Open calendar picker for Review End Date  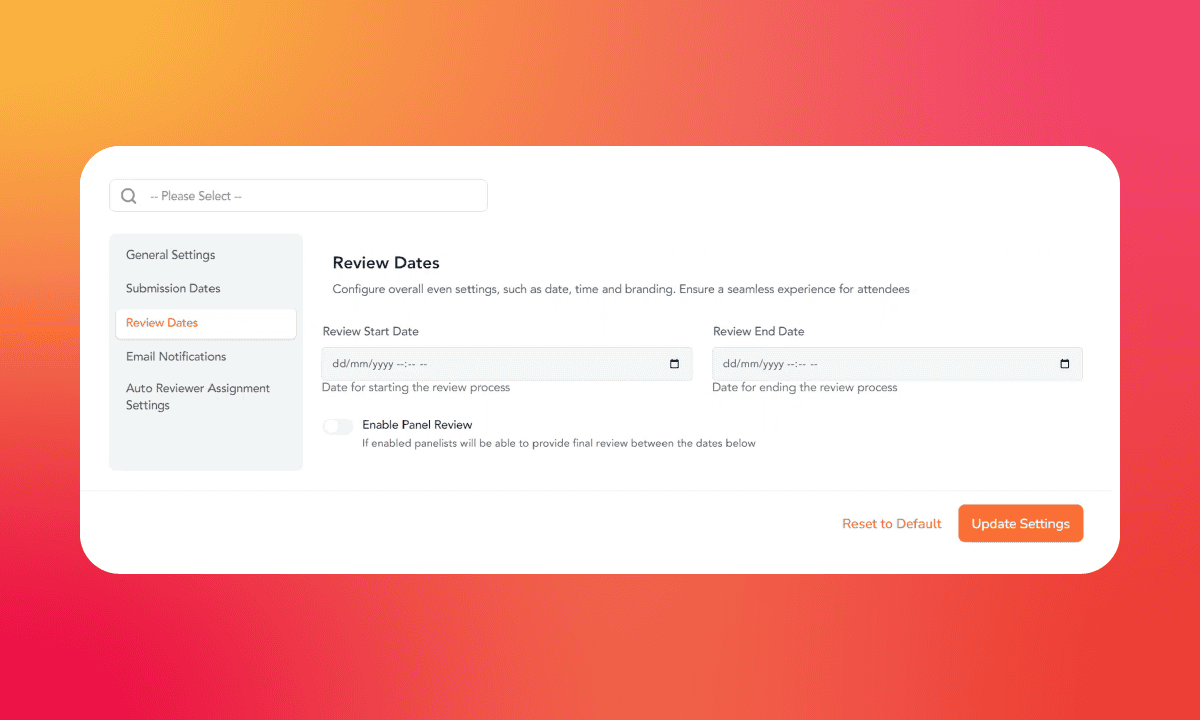coord(1065,364)
